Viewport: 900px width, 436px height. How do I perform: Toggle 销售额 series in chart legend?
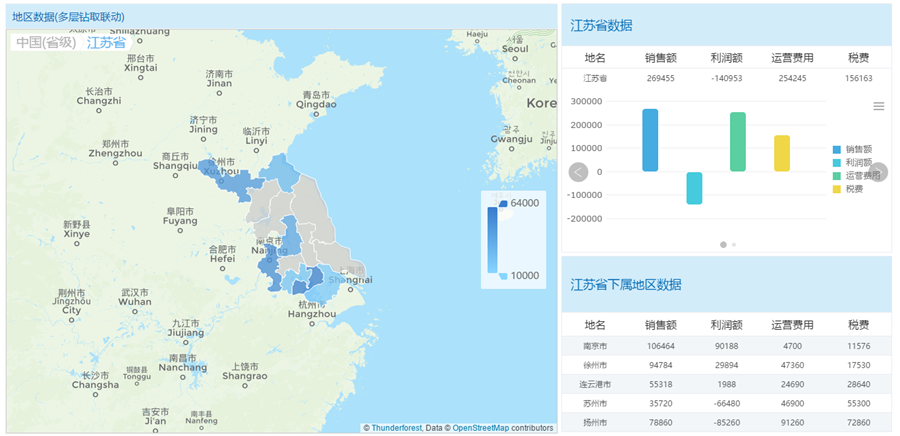pyautogui.click(x=853, y=149)
